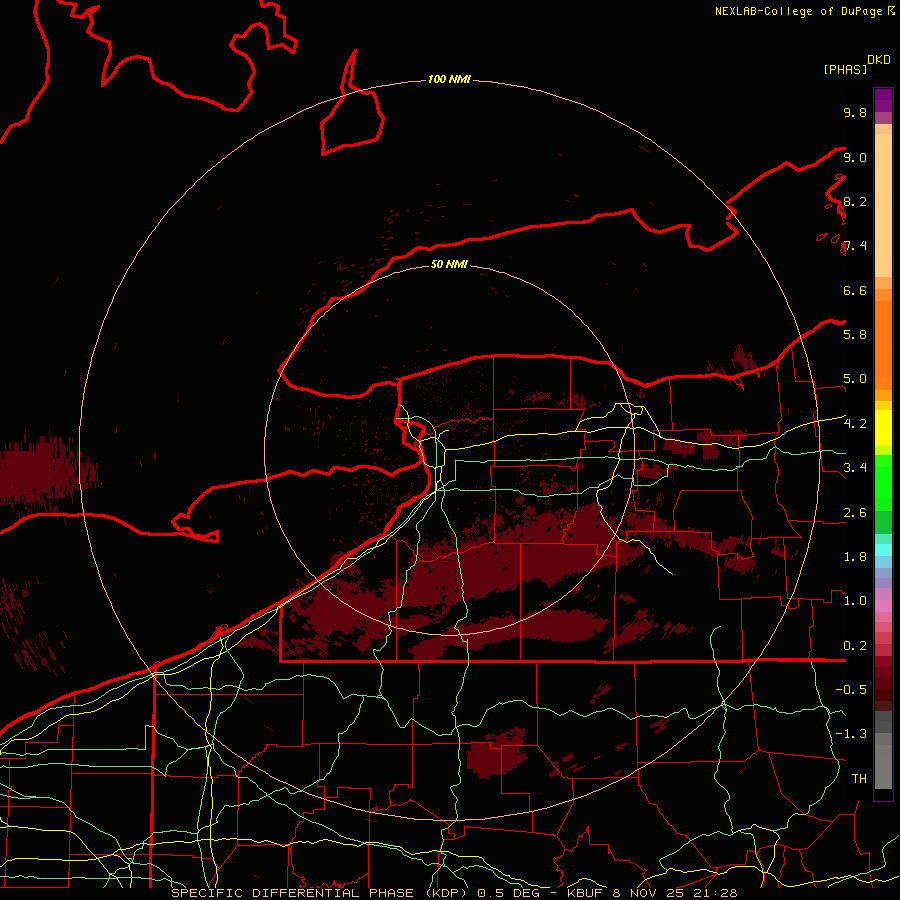Click the 5.8 scale value

tap(855, 335)
